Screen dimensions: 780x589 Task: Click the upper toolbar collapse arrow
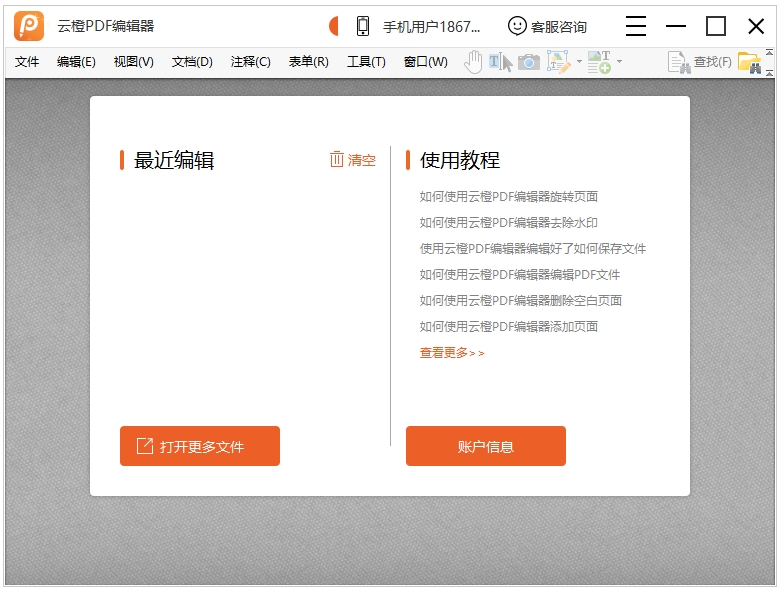pos(769,52)
